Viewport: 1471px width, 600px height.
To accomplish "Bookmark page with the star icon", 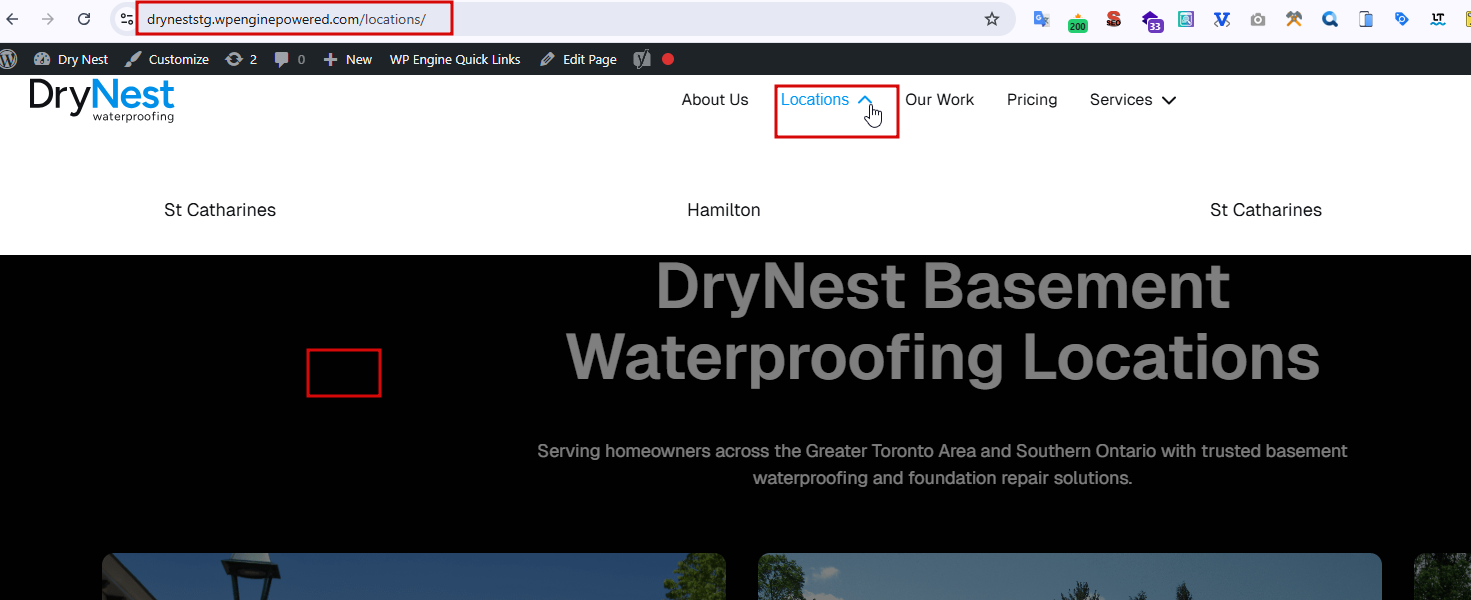I will [x=992, y=19].
